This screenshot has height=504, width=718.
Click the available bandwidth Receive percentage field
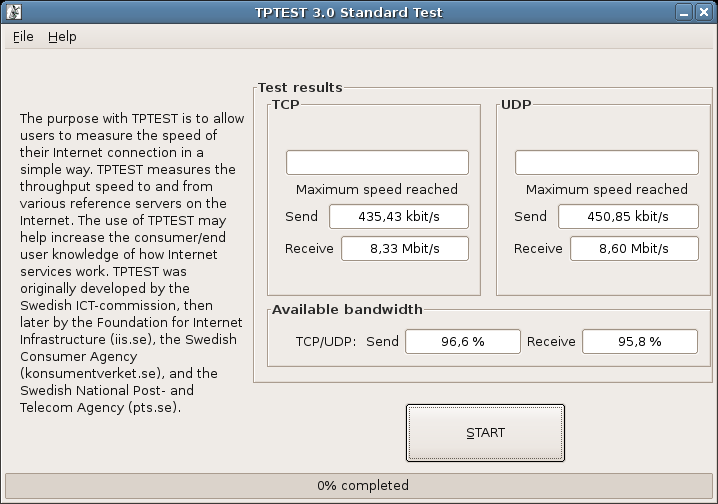[640, 341]
